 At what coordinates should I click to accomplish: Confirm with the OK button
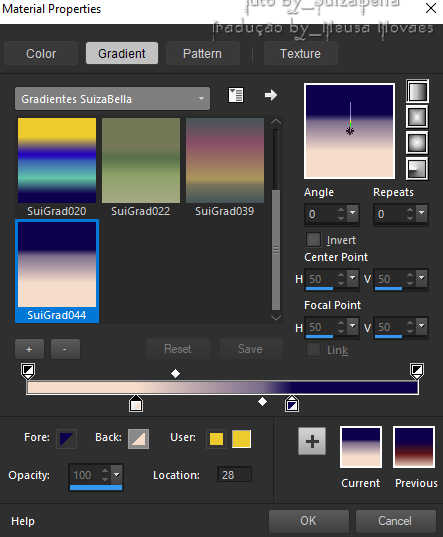point(308,521)
